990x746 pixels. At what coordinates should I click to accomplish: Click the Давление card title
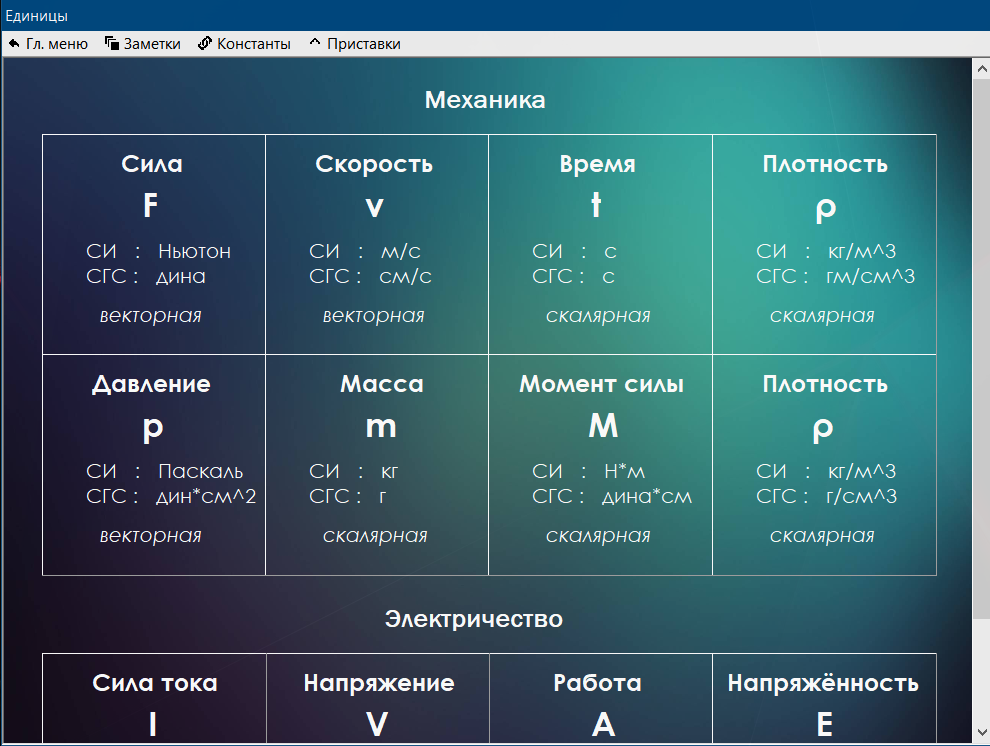tap(151, 384)
